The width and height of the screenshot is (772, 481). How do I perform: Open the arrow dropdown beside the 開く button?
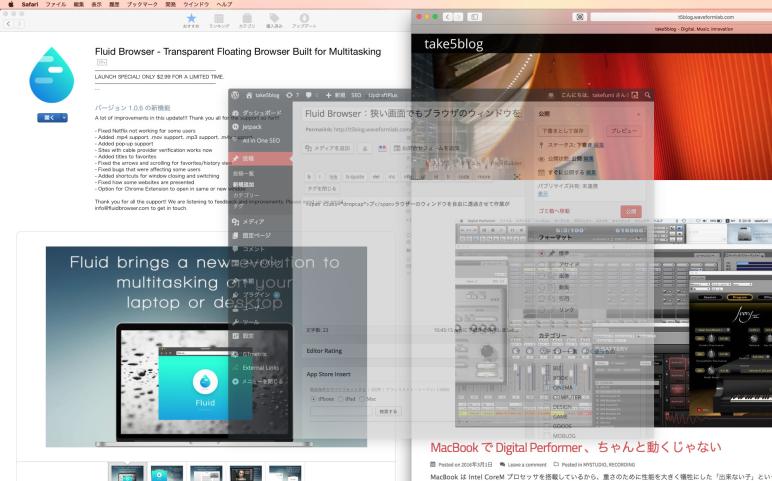coord(64,118)
